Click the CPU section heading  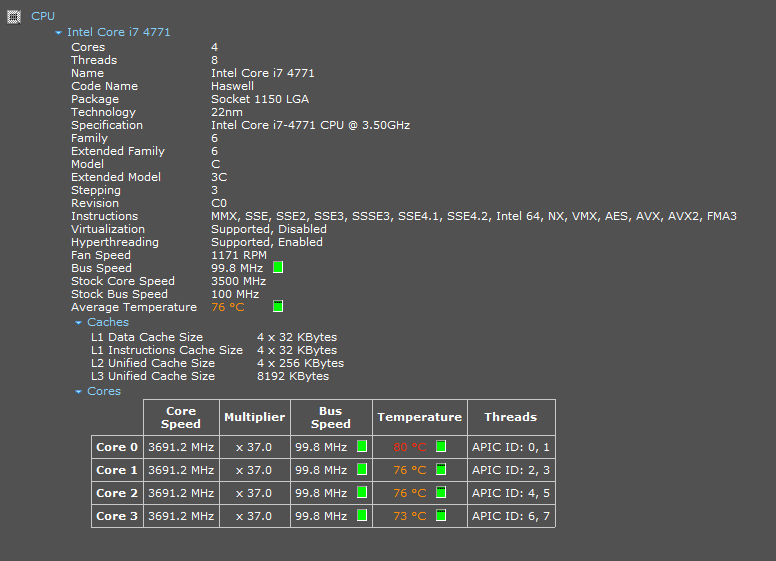(43, 16)
